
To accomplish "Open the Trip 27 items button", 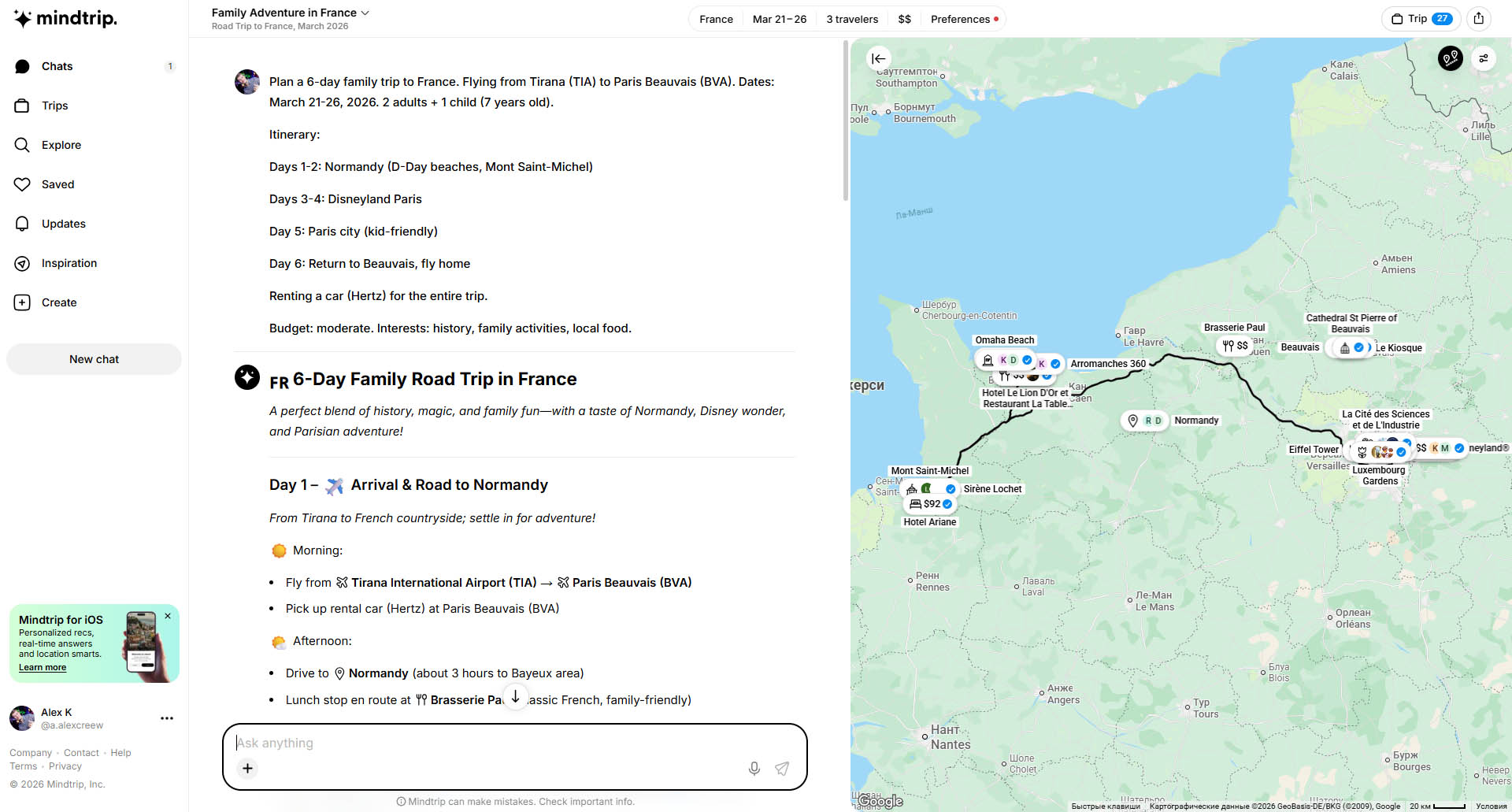I will [1421, 19].
